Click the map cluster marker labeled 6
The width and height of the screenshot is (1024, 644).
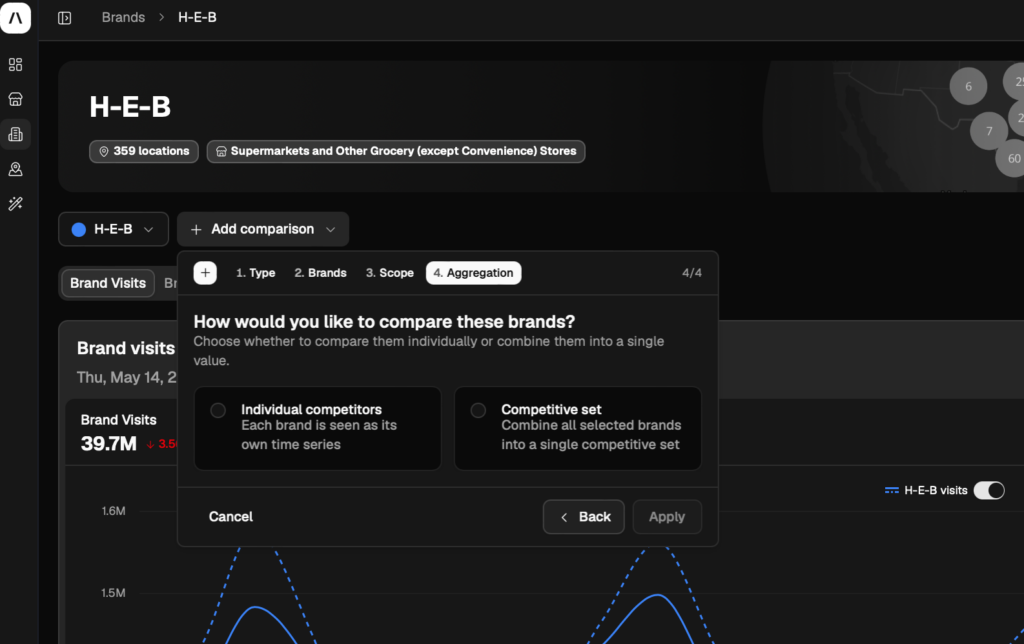[968, 86]
